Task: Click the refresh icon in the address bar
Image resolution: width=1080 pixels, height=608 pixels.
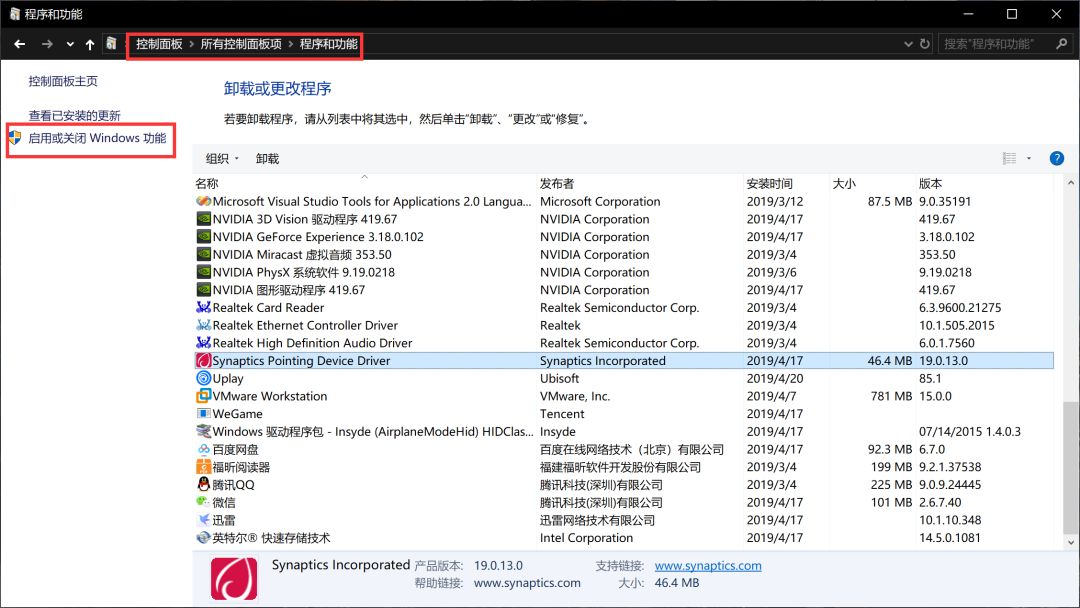Action: click(x=923, y=44)
